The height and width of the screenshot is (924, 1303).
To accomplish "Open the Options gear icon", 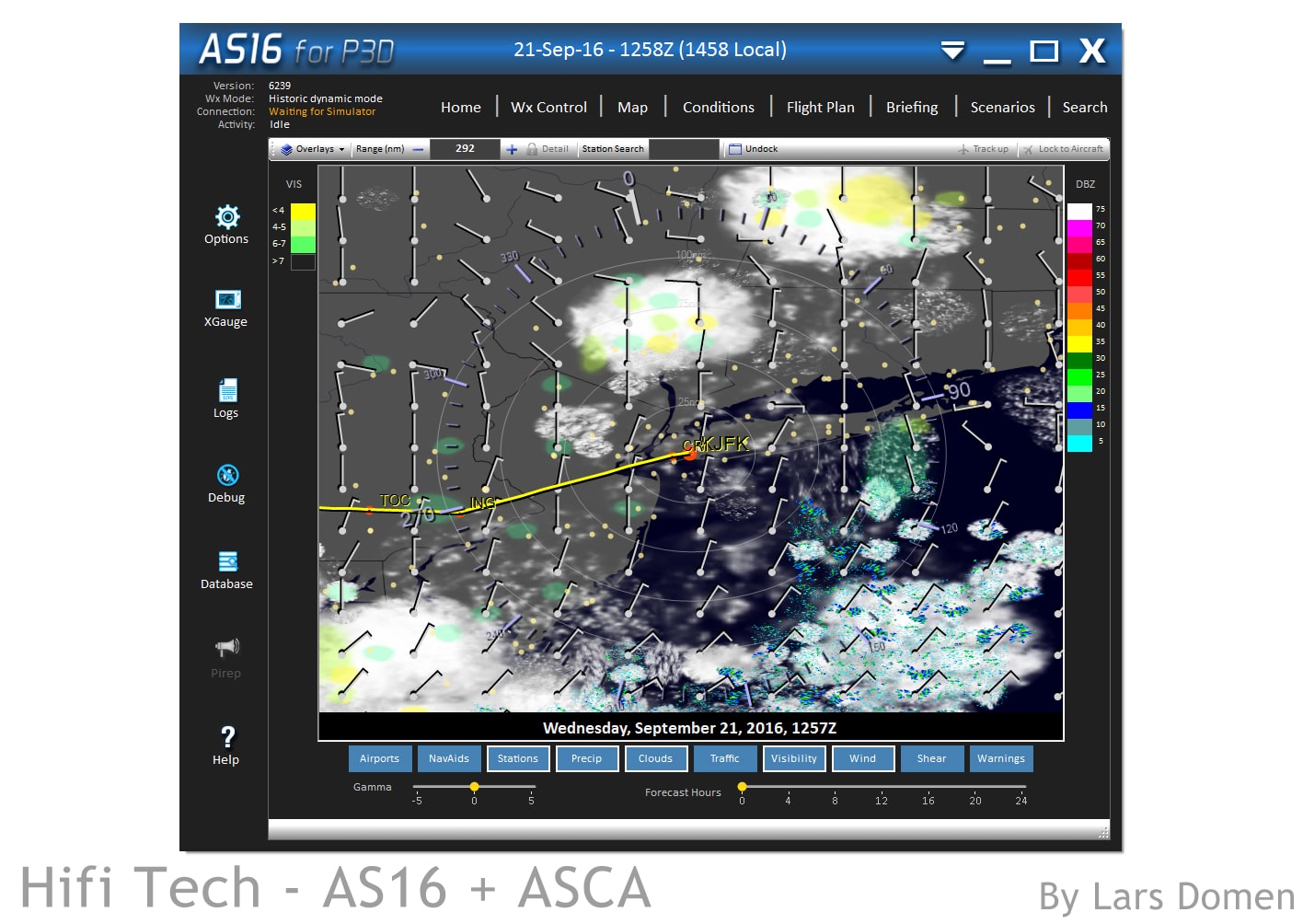I will (x=227, y=217).
